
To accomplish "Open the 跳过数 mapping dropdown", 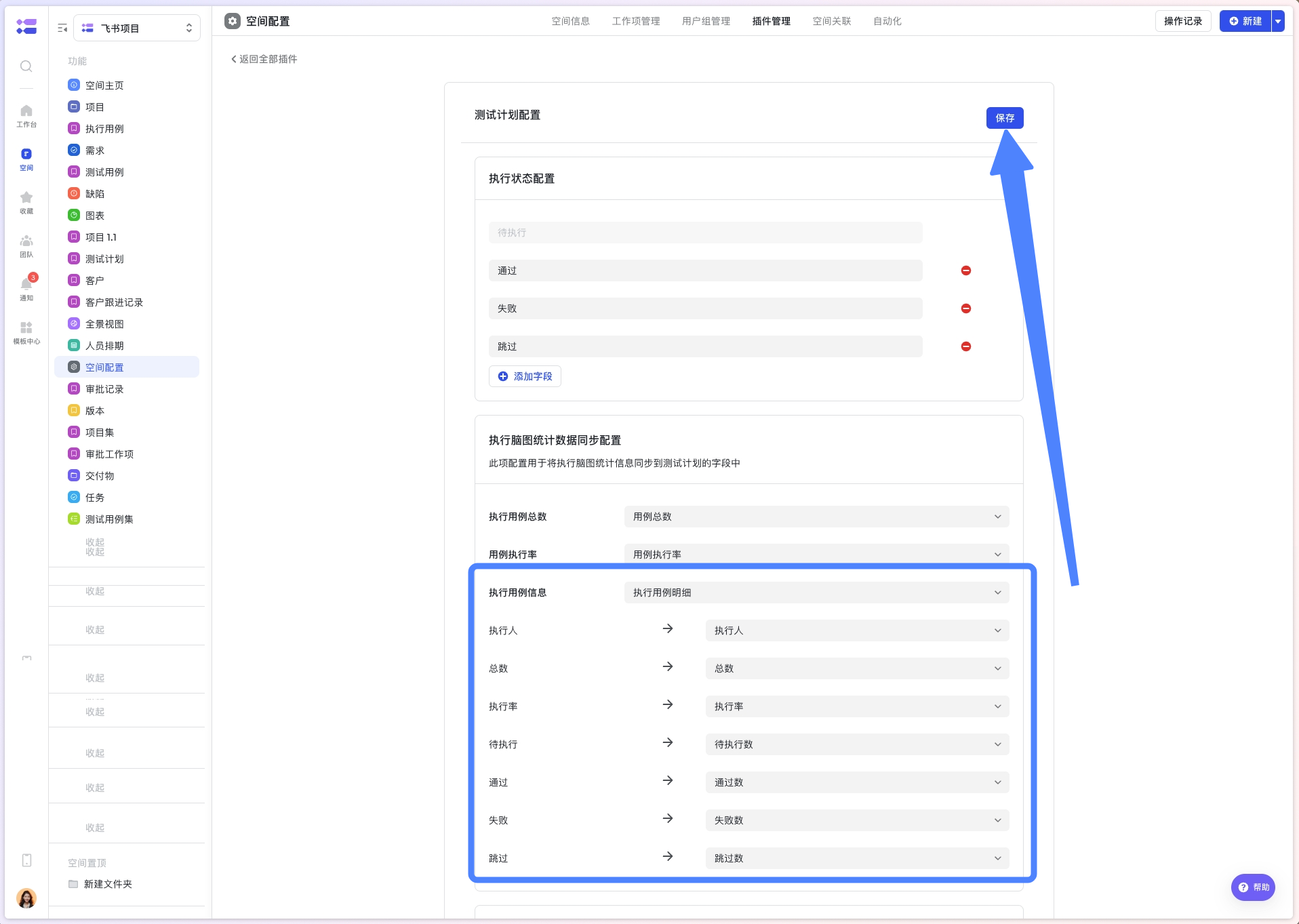I will coord(857,858).
